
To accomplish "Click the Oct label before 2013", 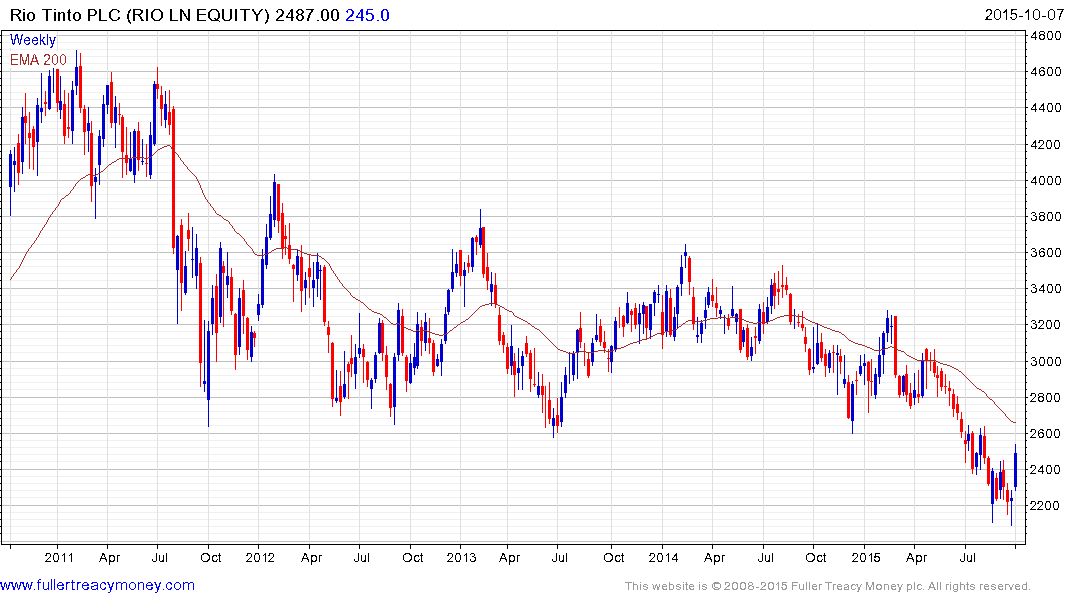I will tap(413, 557).
